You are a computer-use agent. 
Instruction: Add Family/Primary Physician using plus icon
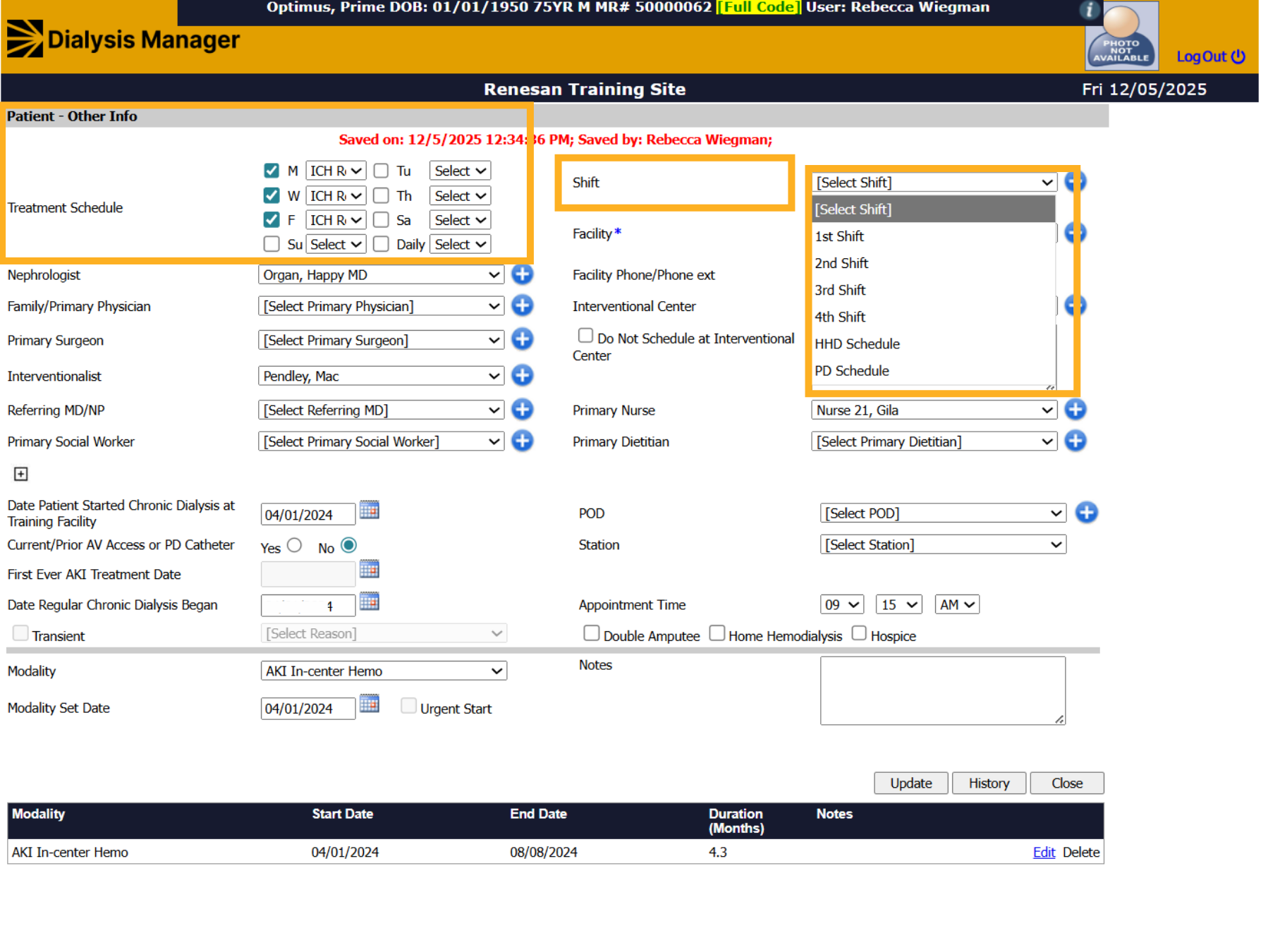point(522,305)
